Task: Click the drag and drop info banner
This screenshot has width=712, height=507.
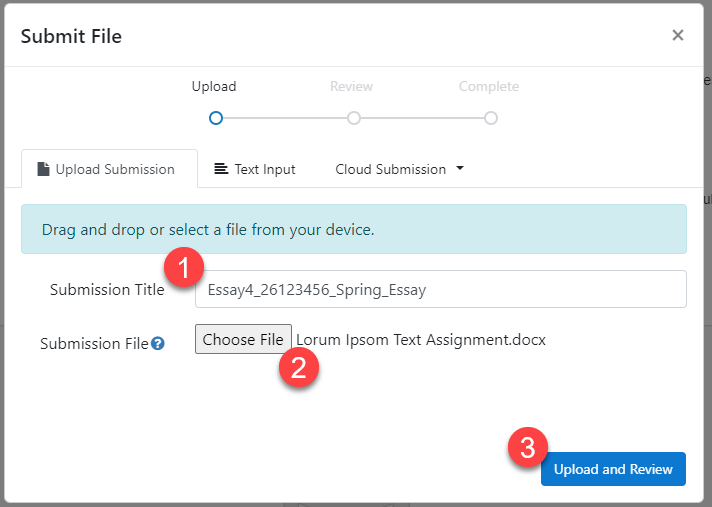Action: pyautogui.click(x=354, y=229)
